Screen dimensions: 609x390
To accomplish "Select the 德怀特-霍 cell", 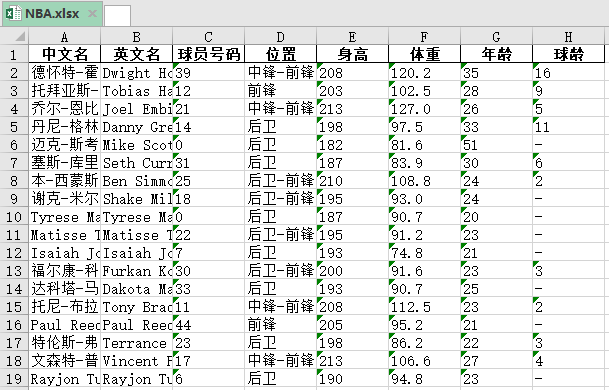I will click(64, 73).
